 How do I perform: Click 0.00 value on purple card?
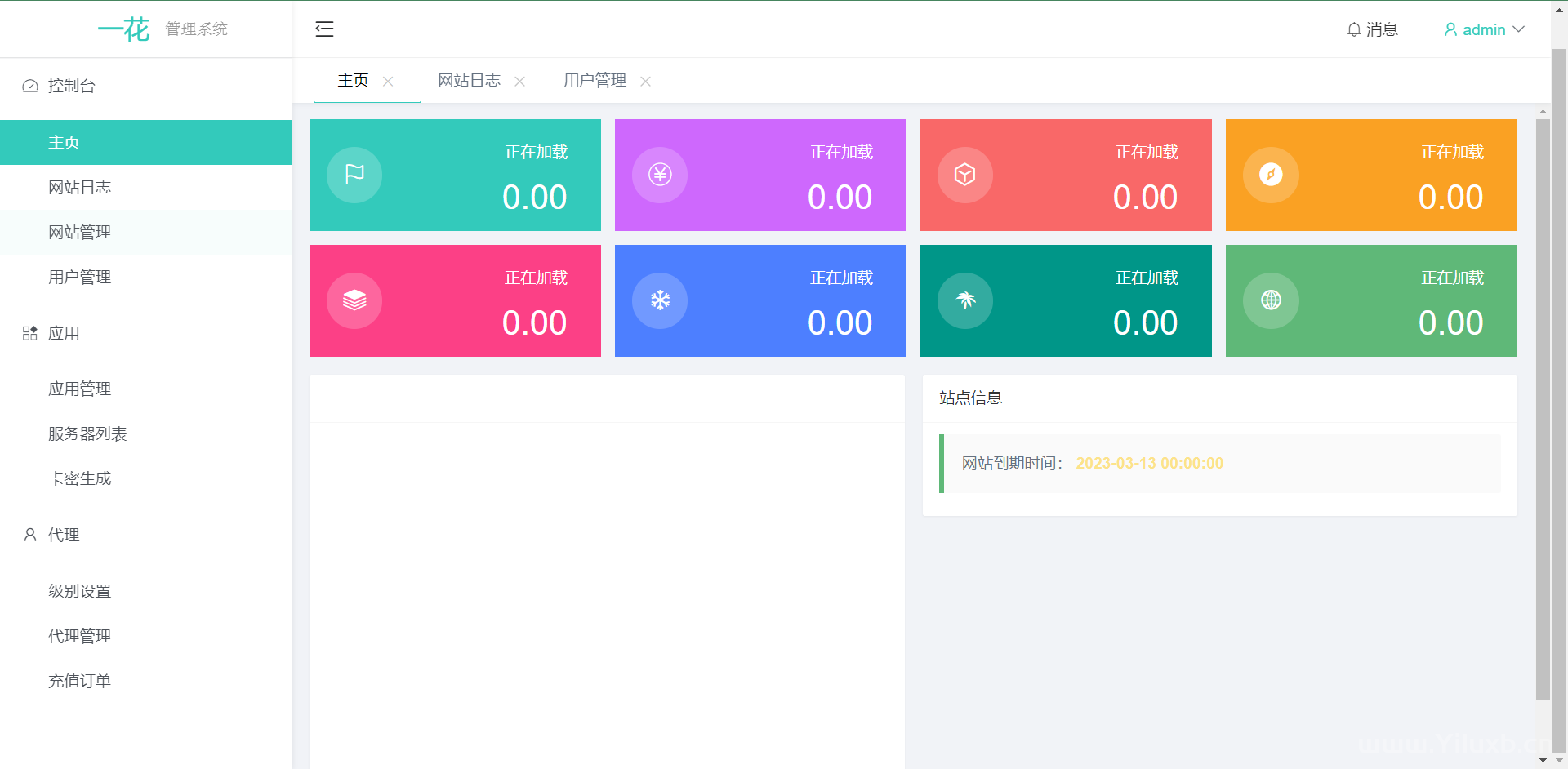[840, 198]
